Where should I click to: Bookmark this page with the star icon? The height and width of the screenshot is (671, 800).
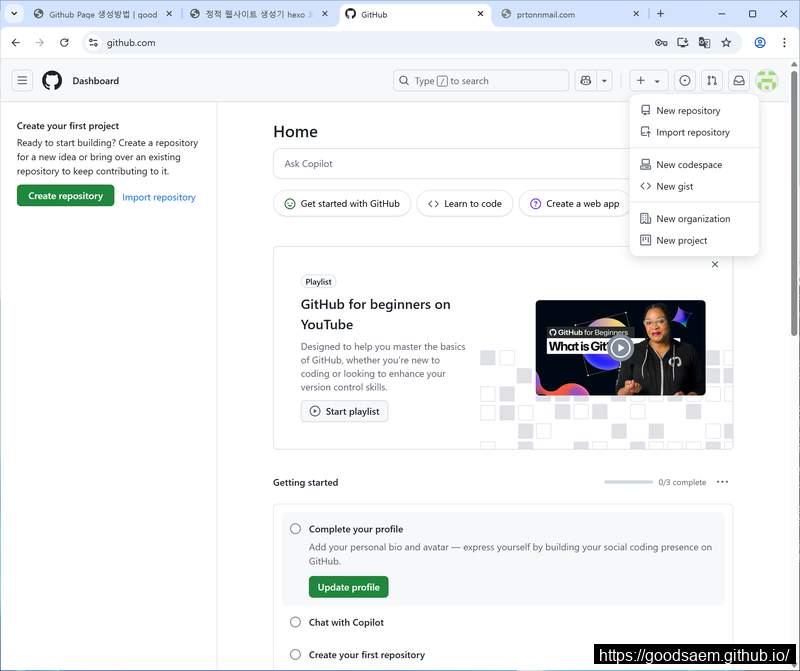[x=726, y=43]
